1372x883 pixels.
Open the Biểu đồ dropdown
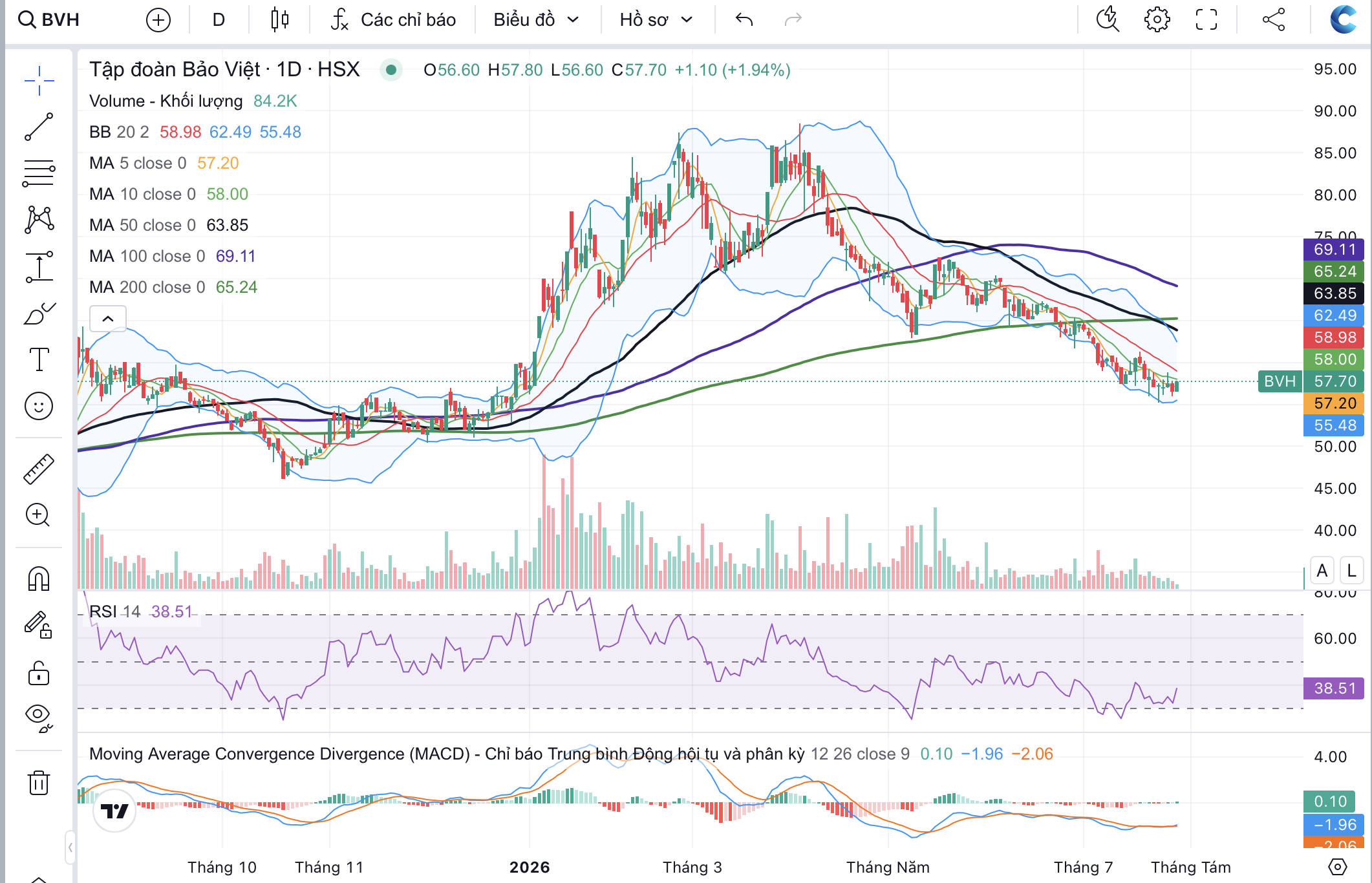pyautogui.click(x=536, y=20)
